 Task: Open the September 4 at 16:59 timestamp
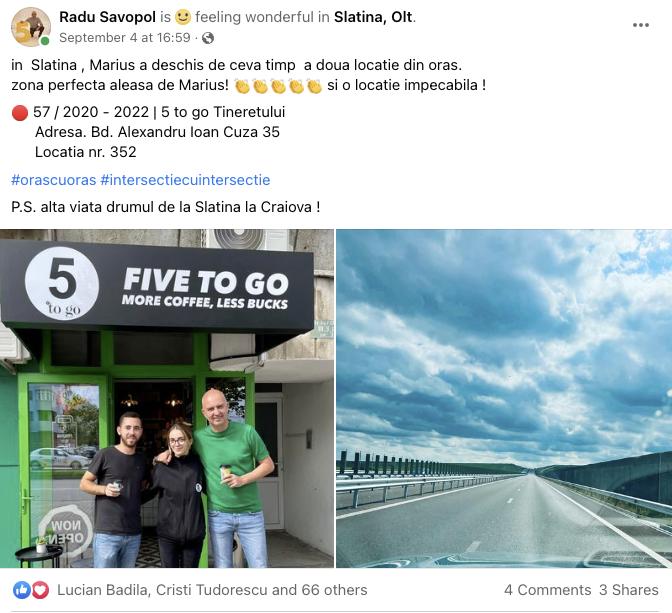coord(125,38)
